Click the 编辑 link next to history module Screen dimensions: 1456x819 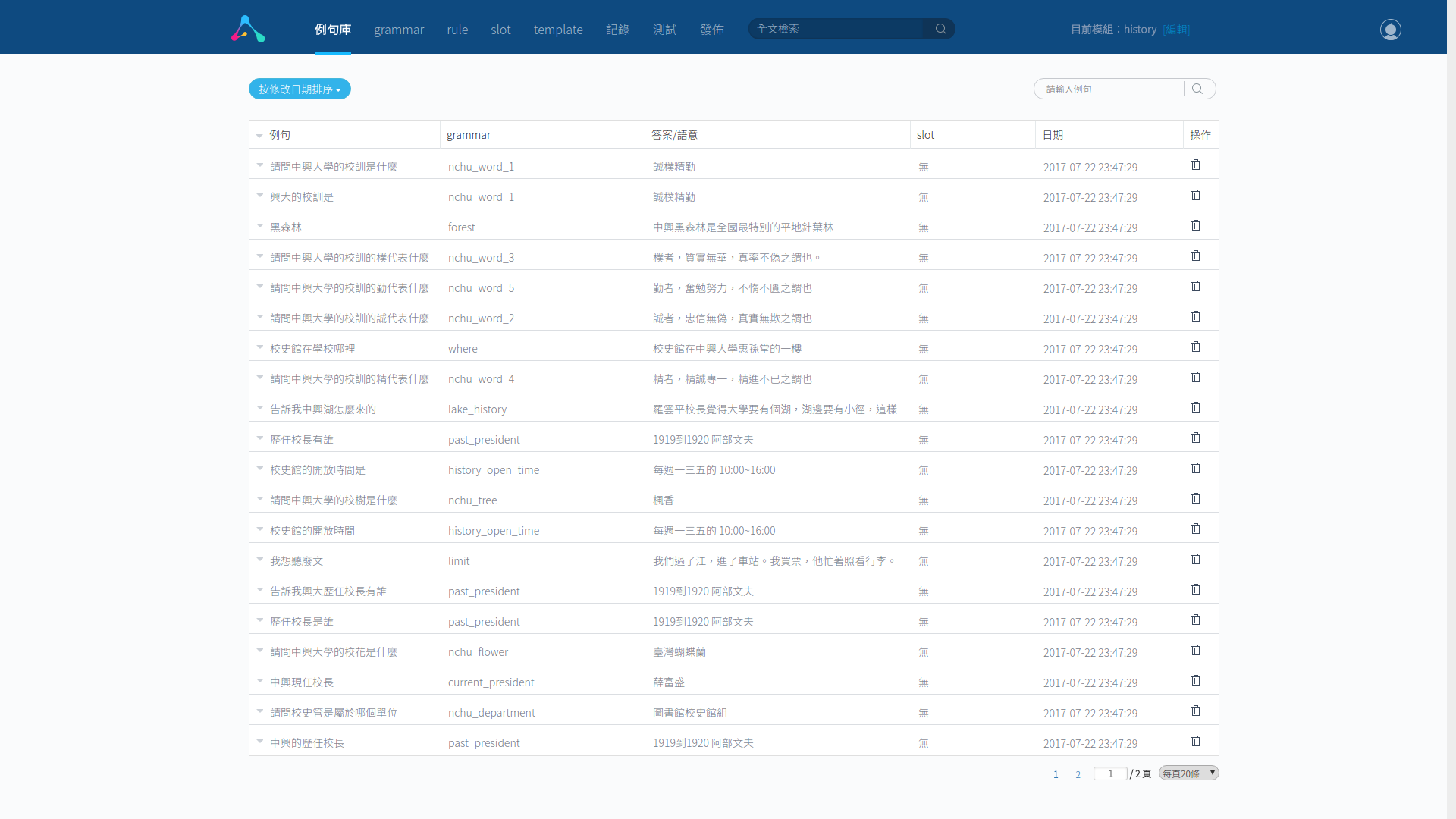[x=1176, y=30]
